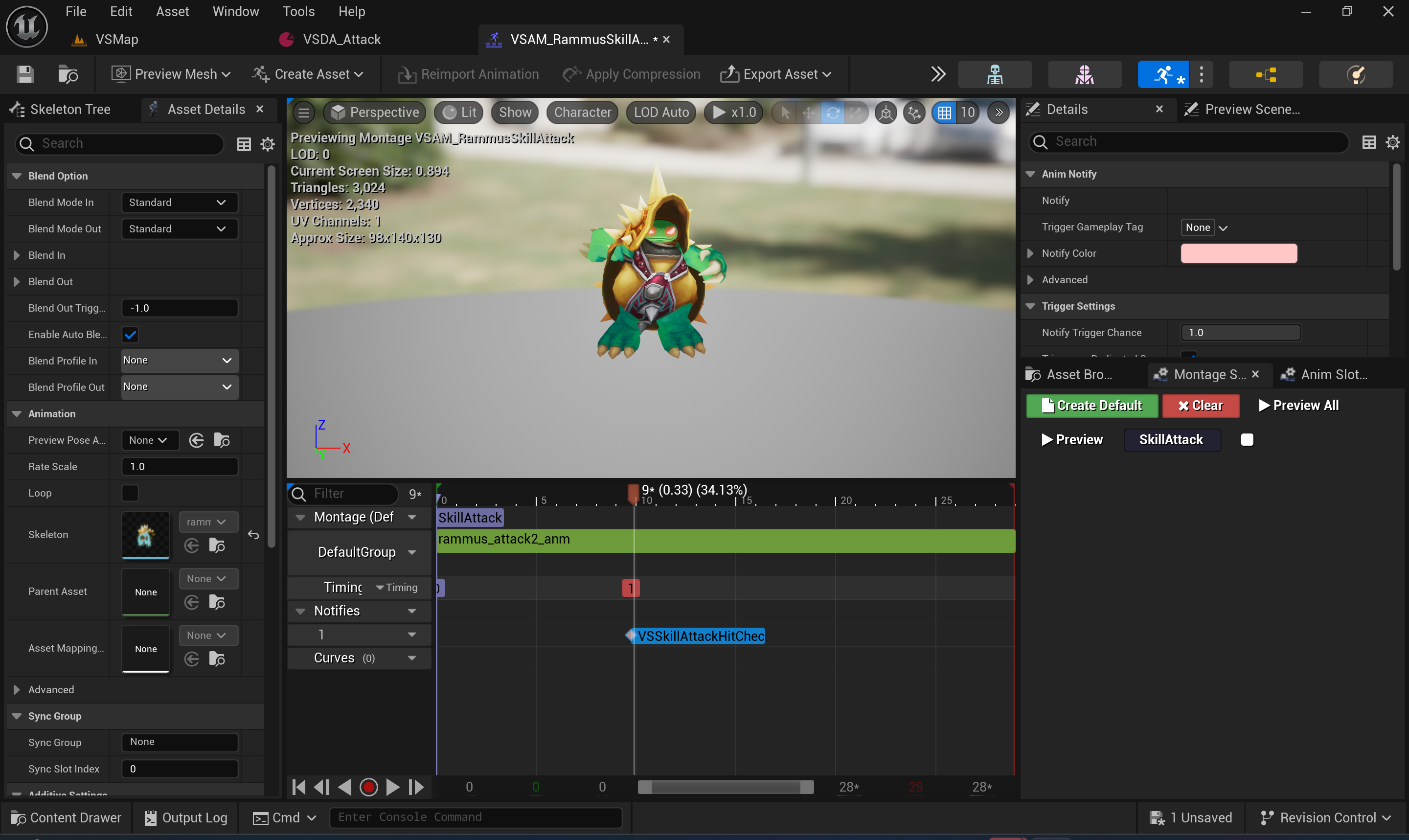Screen dimensions: 1409x840
Task: Expand the Blend In property row
Action: [x=17, y=255]
